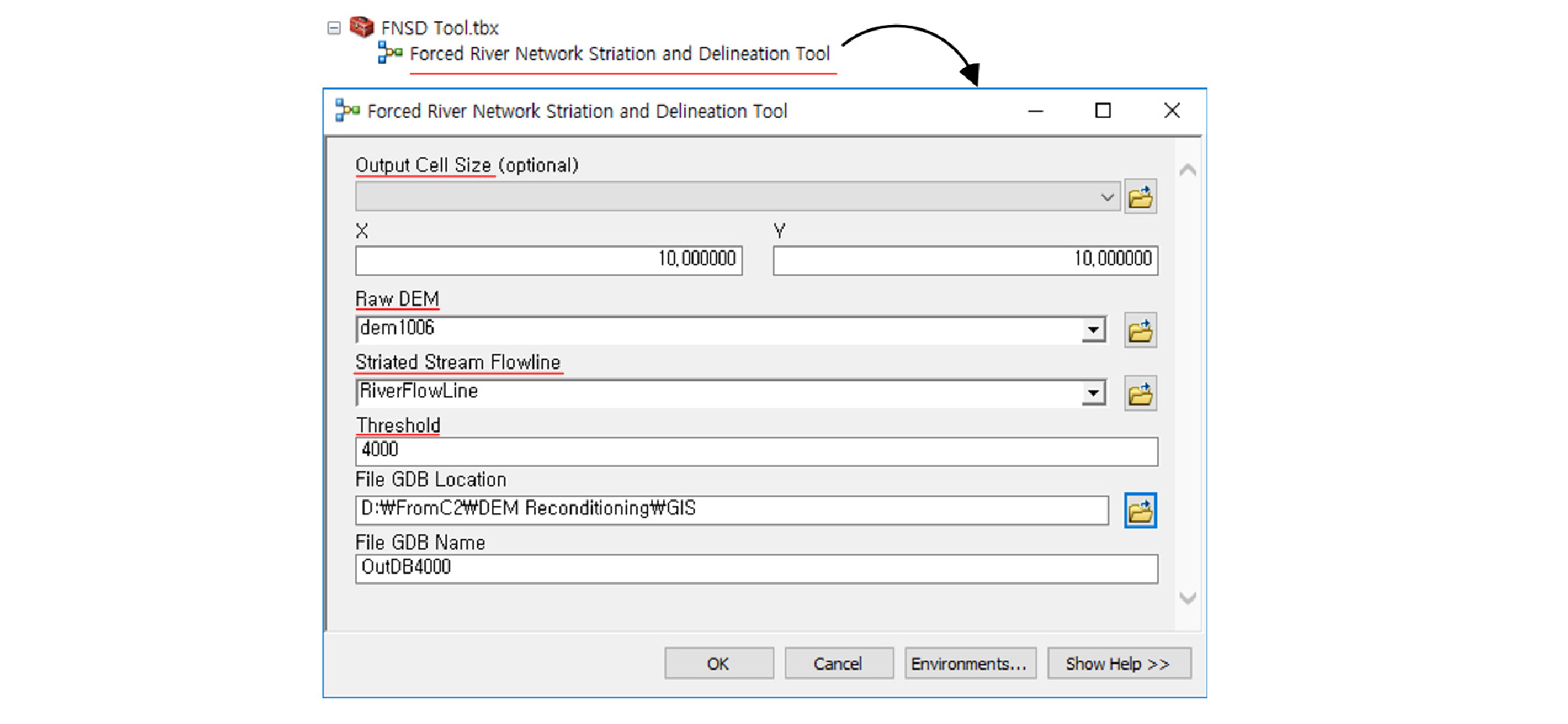Click the scrollbar down arrow

[1188, 598]
